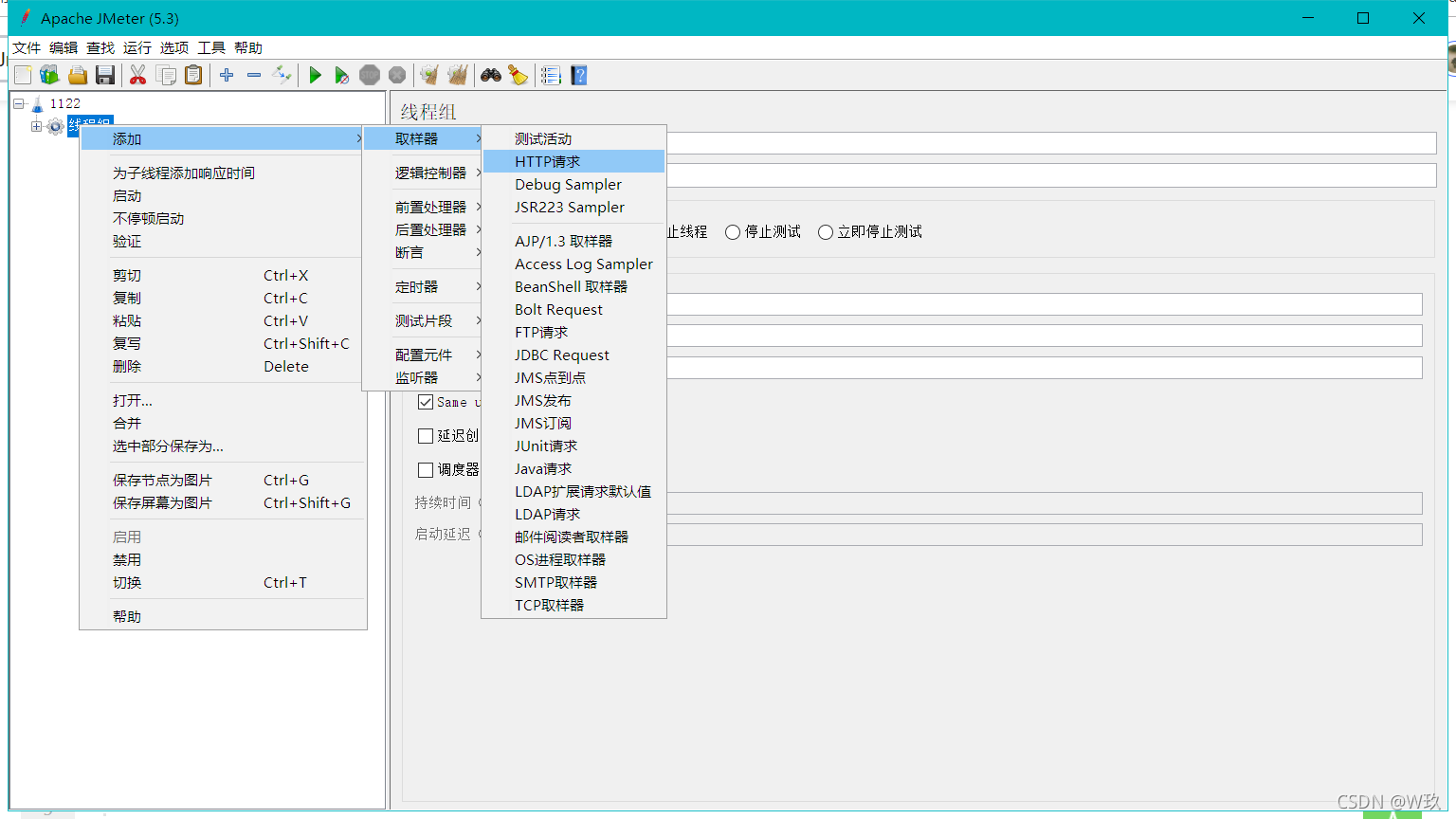Click the Open file folder icon
The image size is (1456, 819).
78,75
